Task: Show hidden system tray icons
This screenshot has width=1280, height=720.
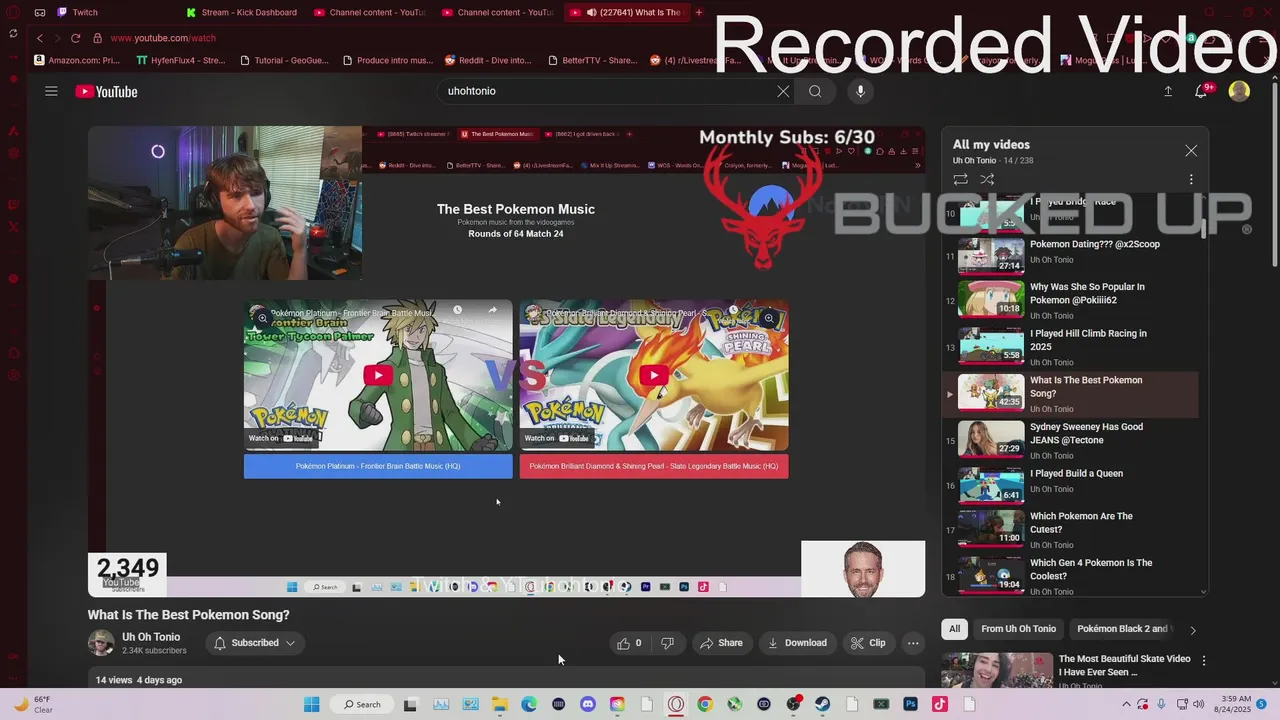Action: [1127, 704]
